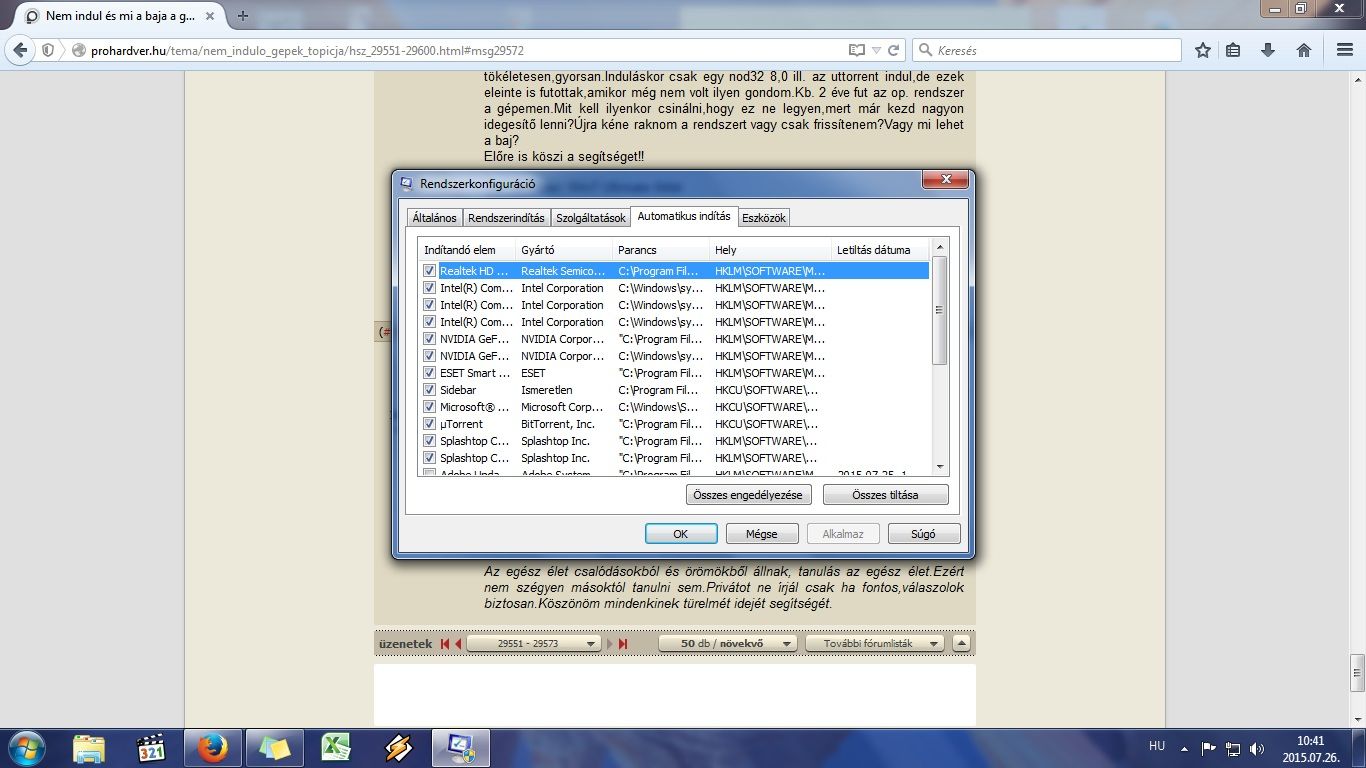The image size is (1366, 768).
Task: Open help with the Súgó button
Action: click(924, 534)
